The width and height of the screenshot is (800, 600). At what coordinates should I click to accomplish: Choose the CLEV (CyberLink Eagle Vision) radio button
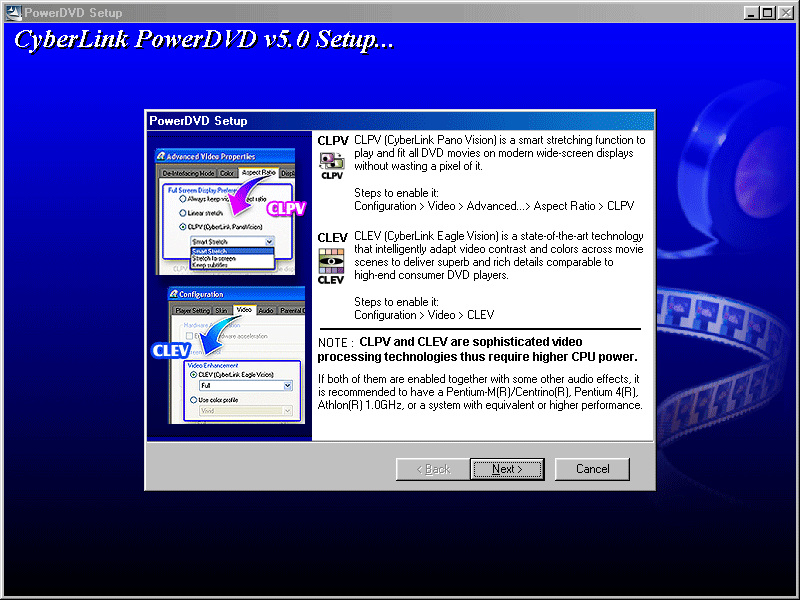(x=193, y=374)
